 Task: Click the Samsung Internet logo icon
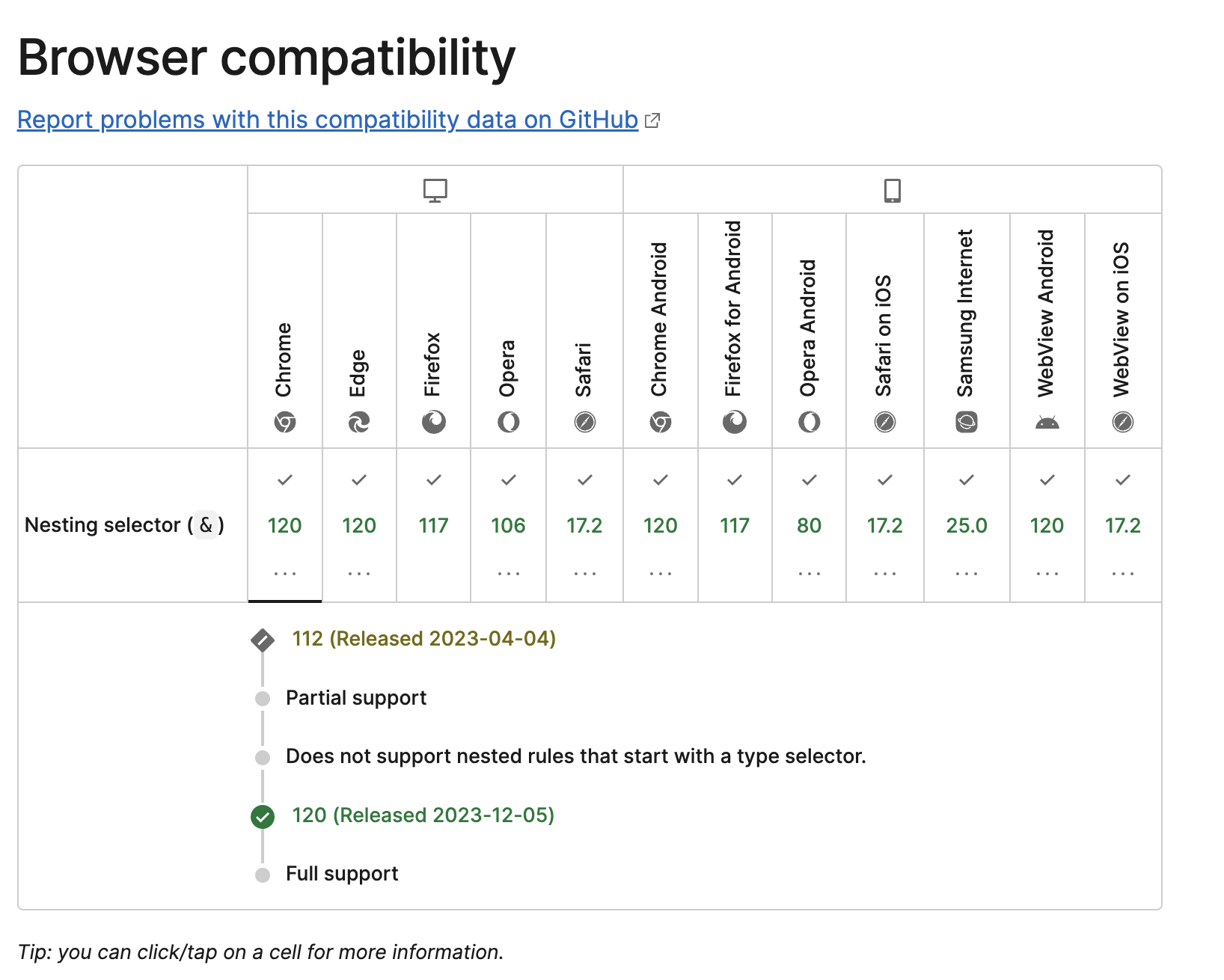967,423
